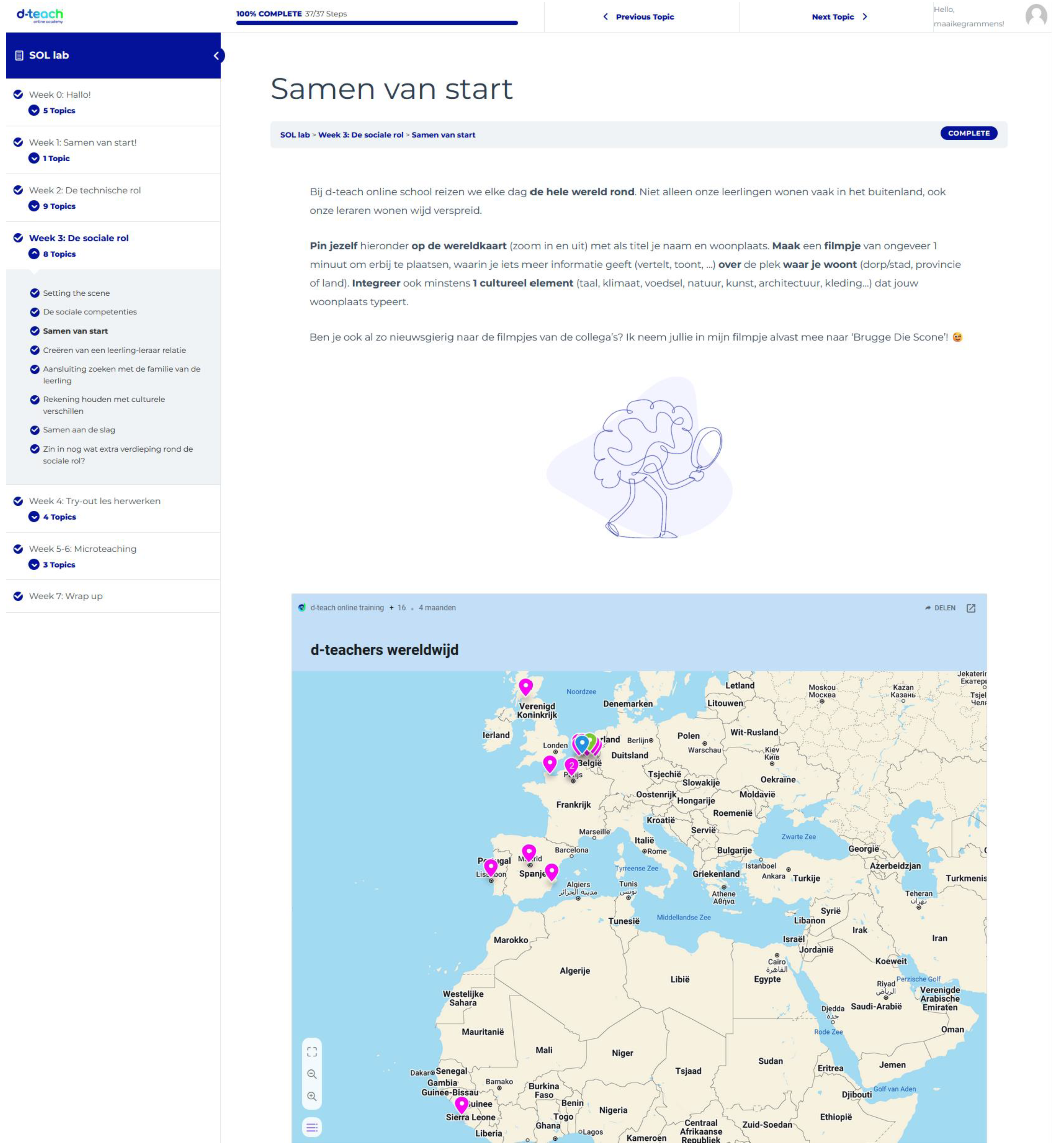1055x1148 pixels.
Task: Click the checkmark beside 'Rekening houden met culturele verschillen'
Action: [35, 400]
